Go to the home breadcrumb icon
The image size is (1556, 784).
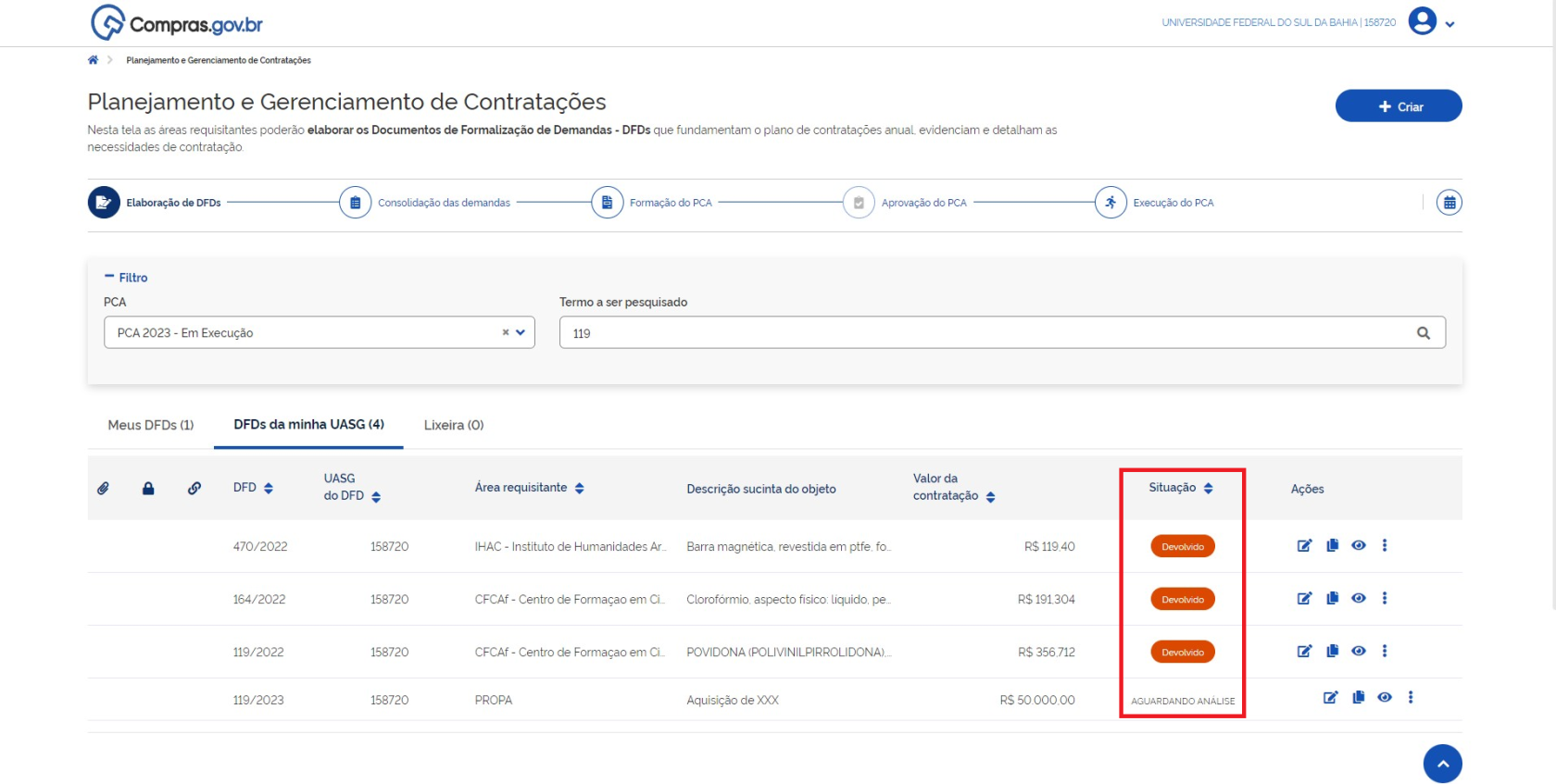pyautogui.click(x=93, y=60)
